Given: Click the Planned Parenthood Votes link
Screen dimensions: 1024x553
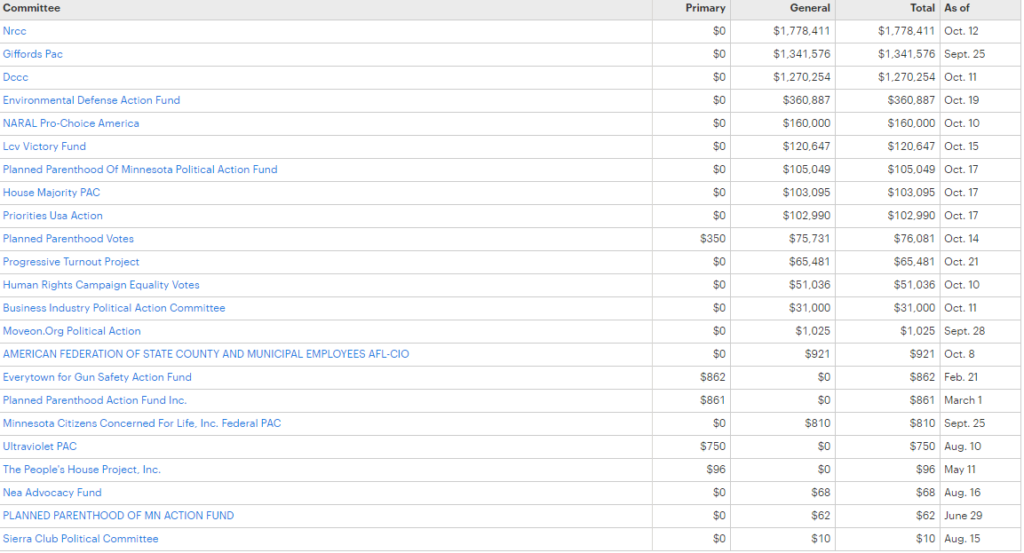Looking at the screenshot, I should 68,238.
